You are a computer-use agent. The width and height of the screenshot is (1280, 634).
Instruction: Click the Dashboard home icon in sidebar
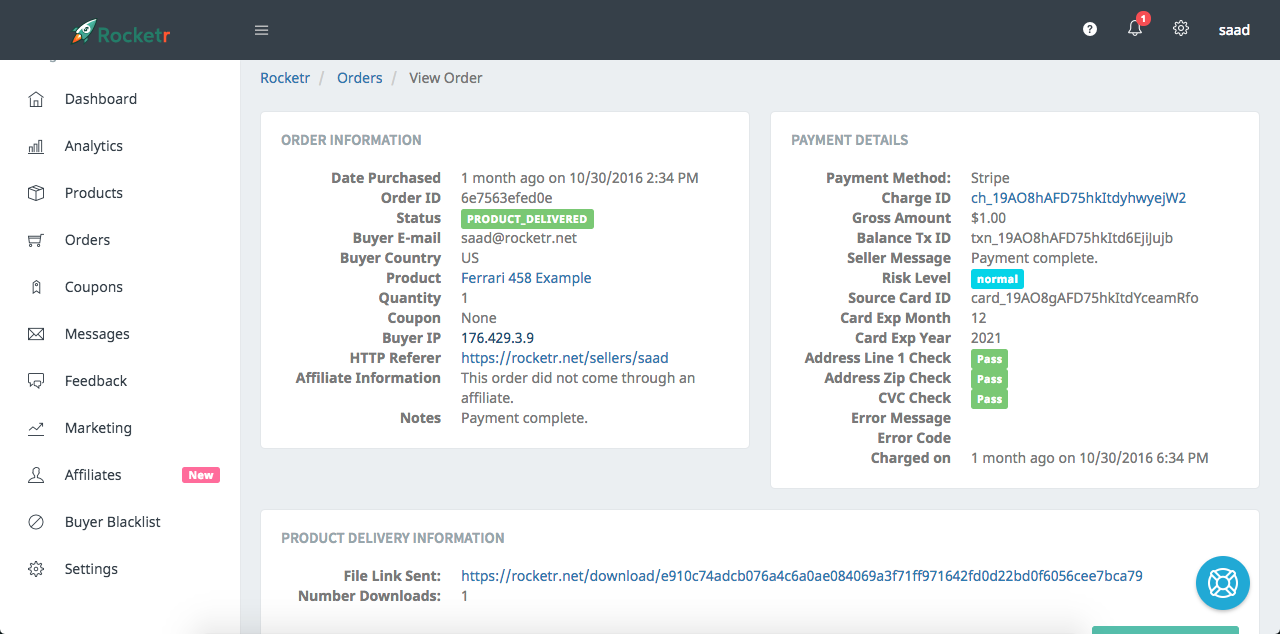click(36, 99)
